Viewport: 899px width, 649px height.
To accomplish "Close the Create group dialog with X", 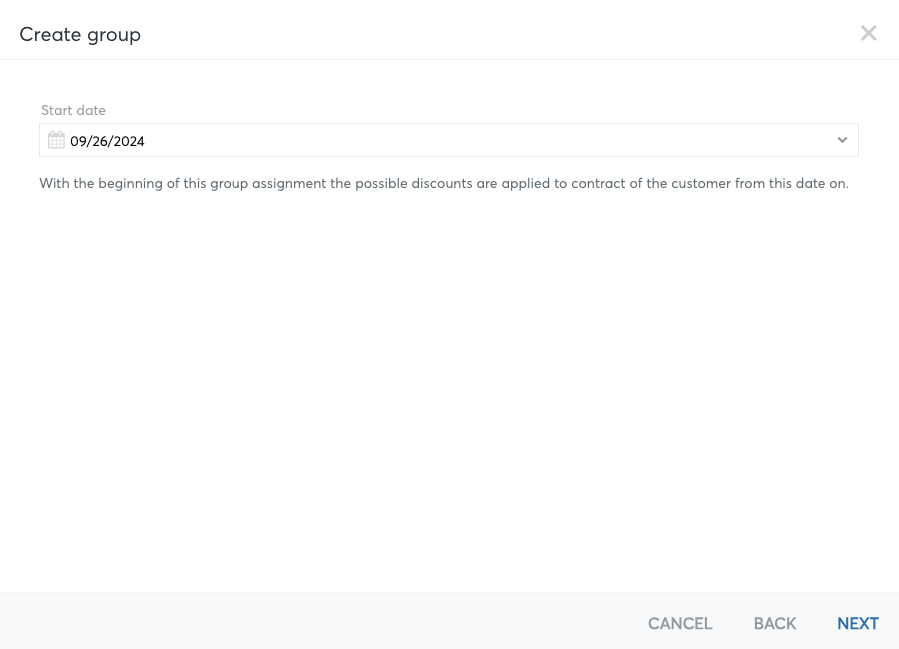I will pyautogui.click(x=868, y=33).
